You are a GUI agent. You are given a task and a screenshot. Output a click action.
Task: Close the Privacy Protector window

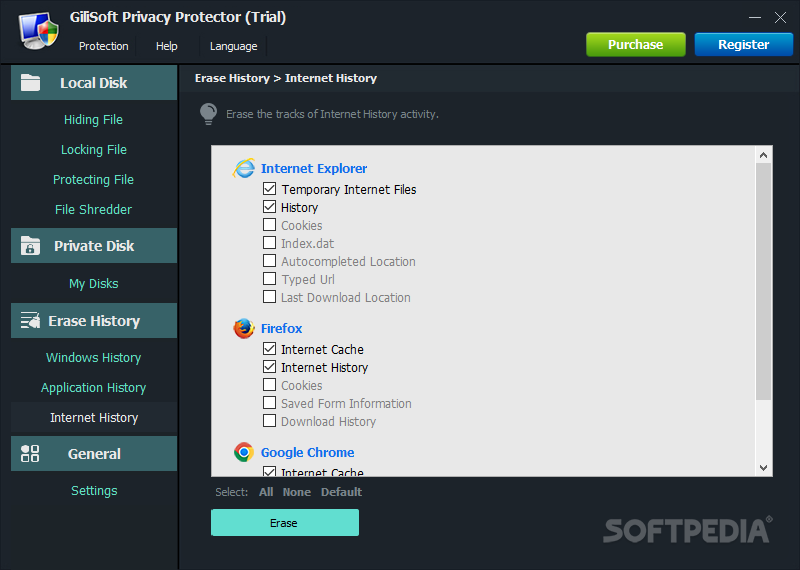click(780, 17)
